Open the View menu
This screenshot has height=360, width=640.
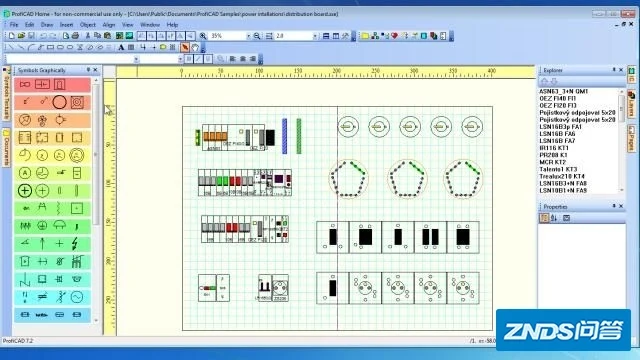[128, 25]
